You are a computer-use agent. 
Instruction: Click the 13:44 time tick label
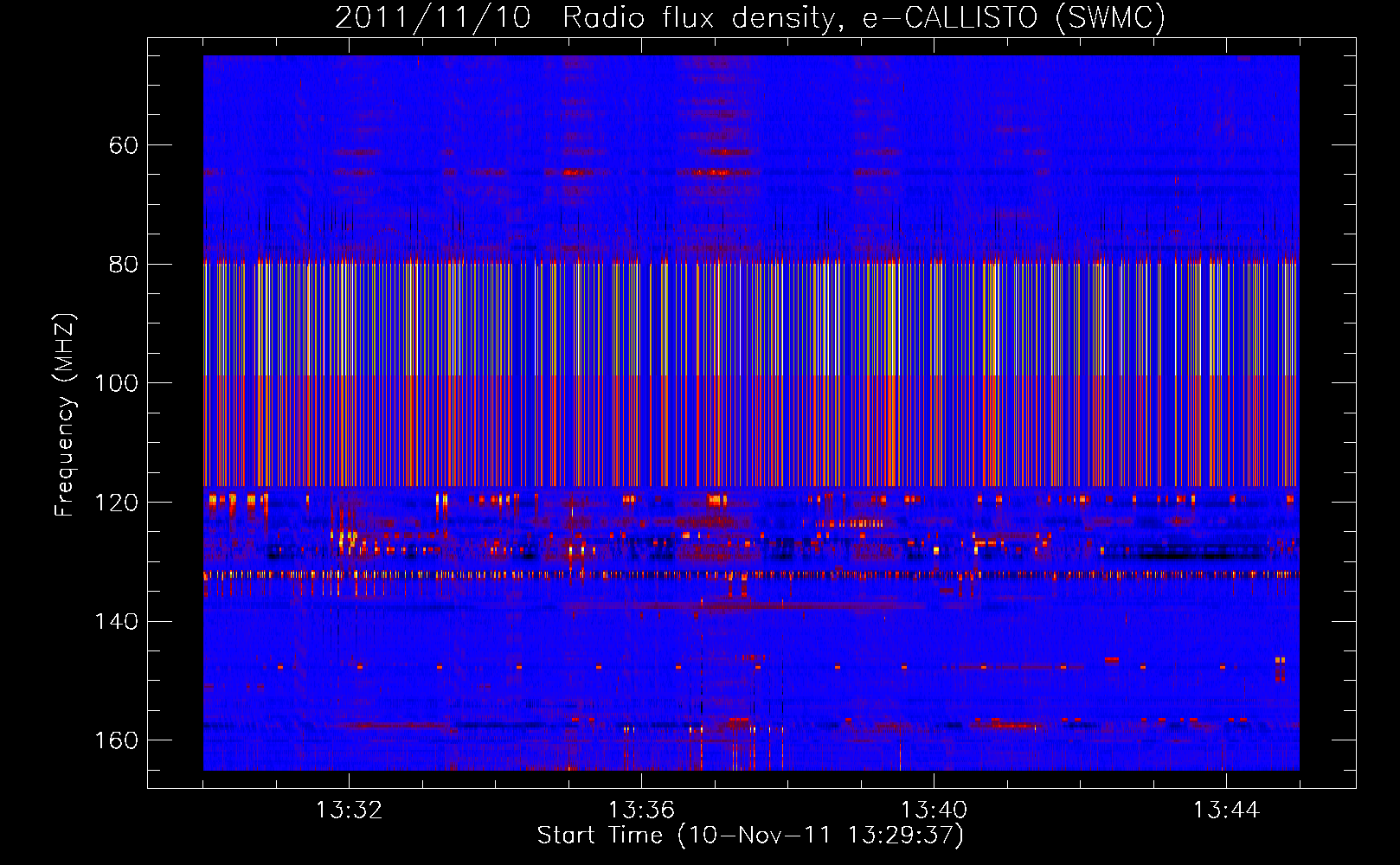pos(1226,811)
